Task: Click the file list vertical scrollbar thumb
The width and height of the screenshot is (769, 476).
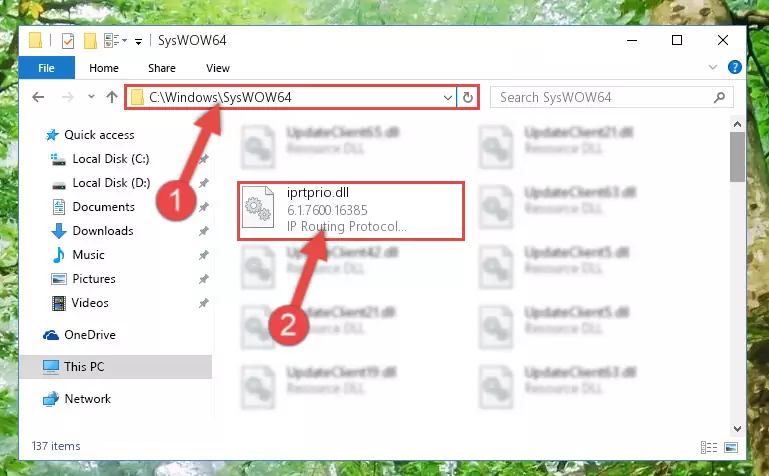Action: pyautogui.click(x=737, y=157)
